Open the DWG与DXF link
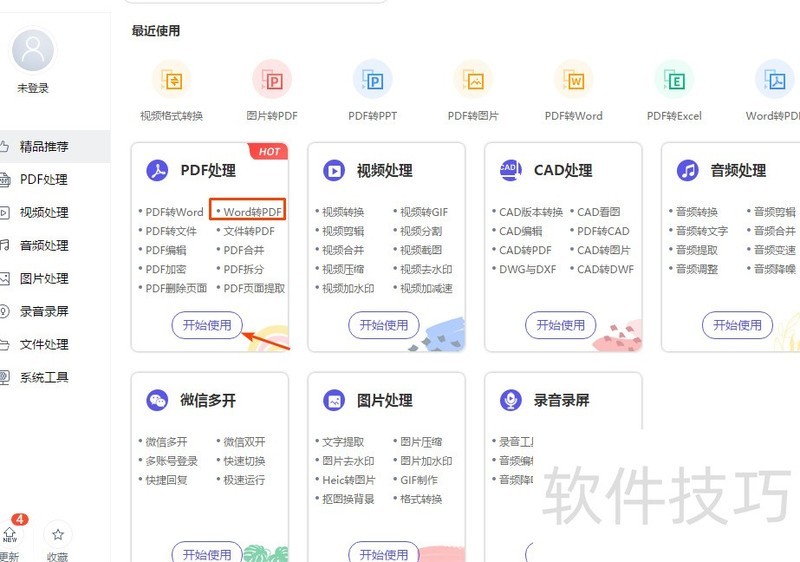Image resolution: width=800 pixels, height=562 pixels. pyautogui.click(x=528, y=269)
